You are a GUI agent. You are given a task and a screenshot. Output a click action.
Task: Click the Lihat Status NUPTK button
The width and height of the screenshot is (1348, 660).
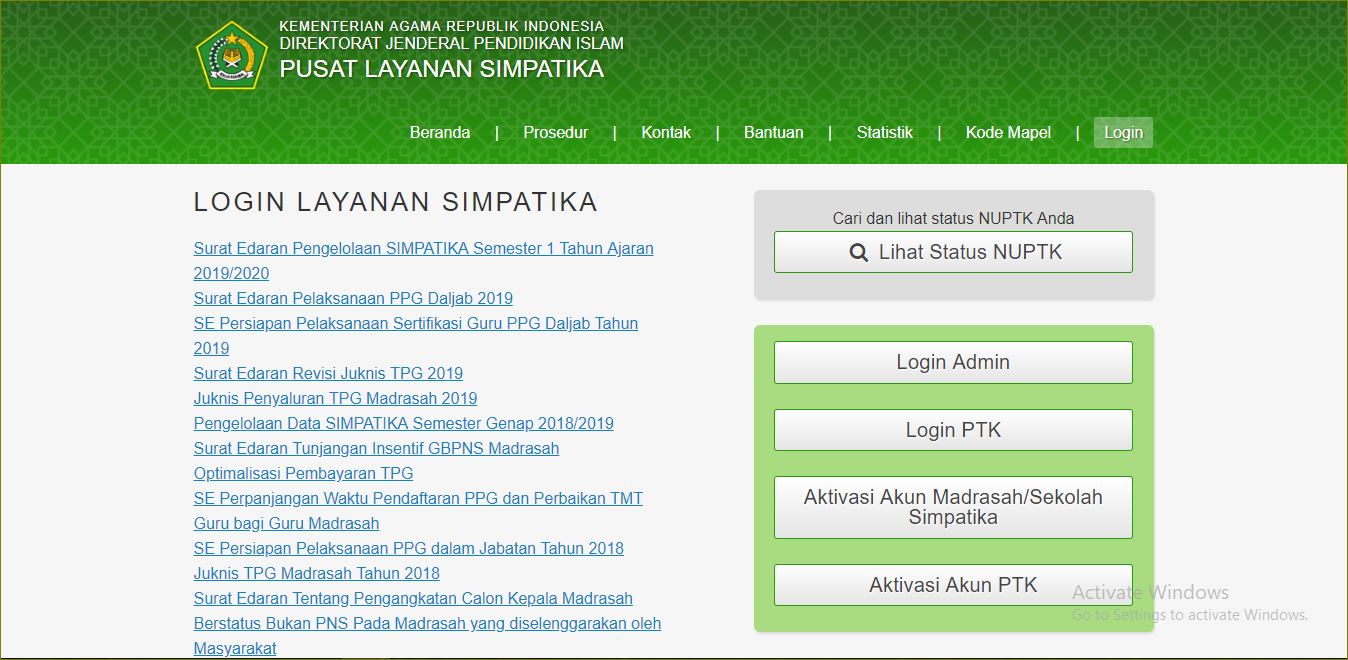pyautogui.click(x=953, y=252)
